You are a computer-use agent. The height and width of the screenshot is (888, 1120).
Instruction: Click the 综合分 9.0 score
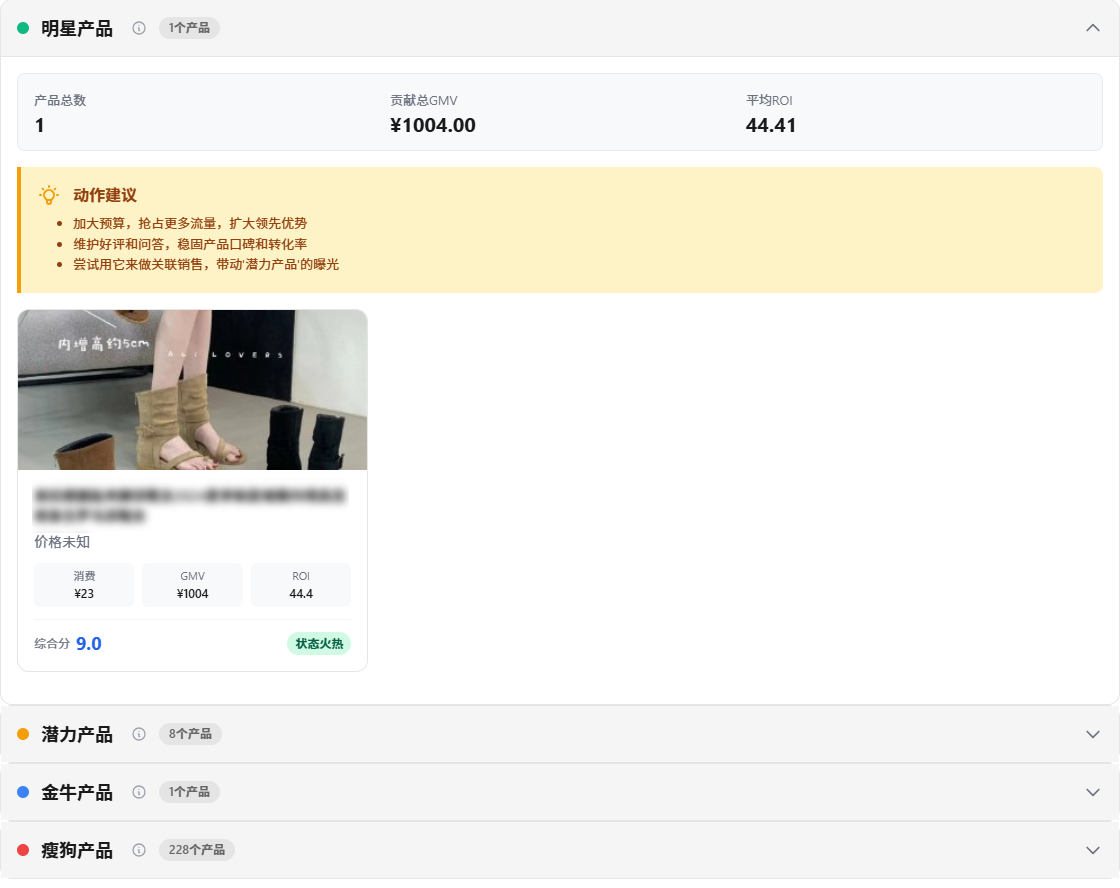[x=88, y=643]
